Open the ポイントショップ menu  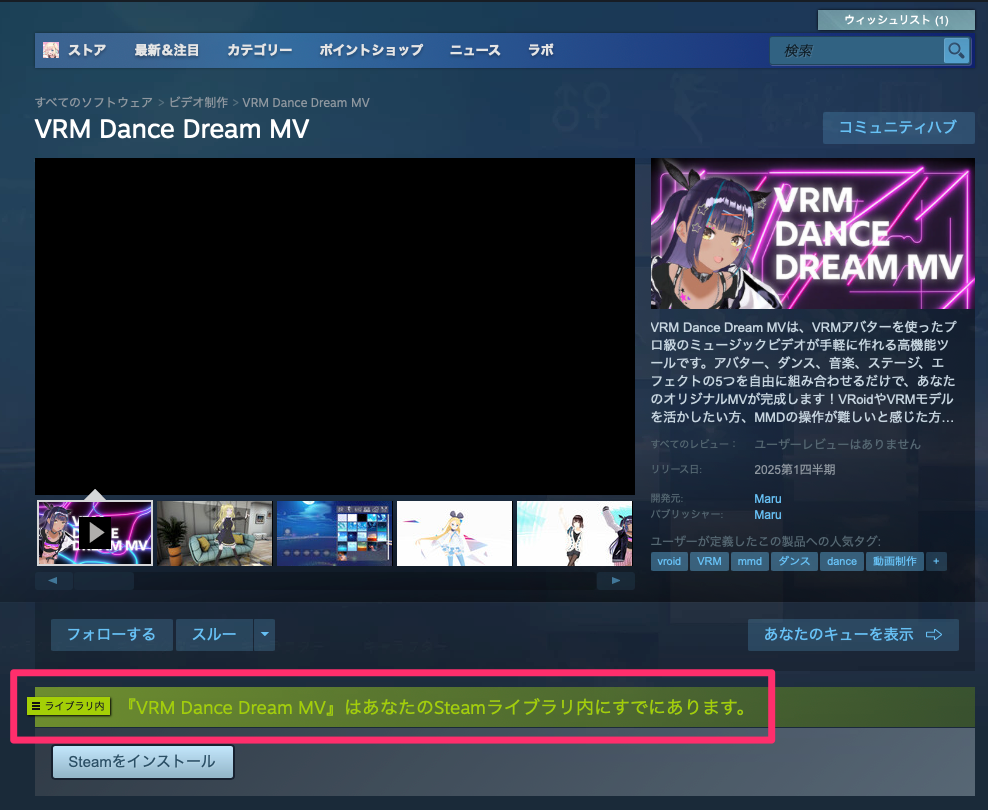[371, 50]
